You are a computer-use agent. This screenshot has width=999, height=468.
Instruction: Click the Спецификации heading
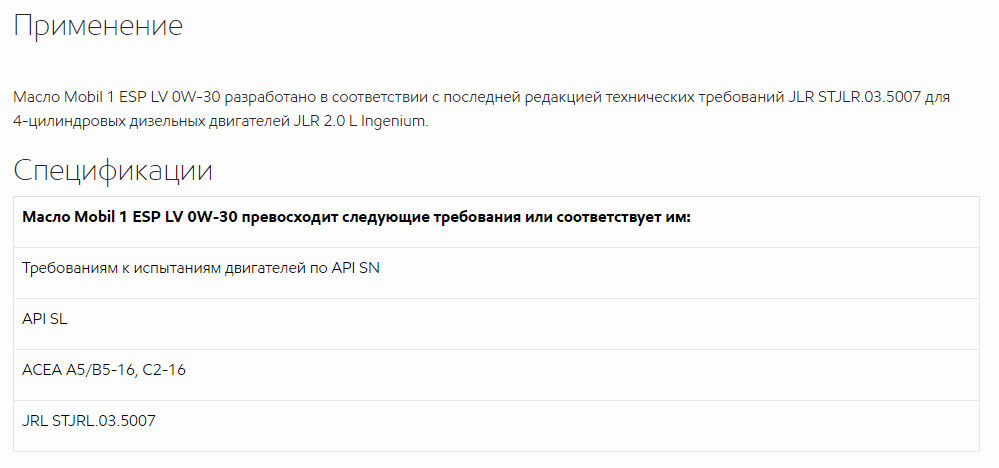pyautogui.click(x=113, y=170)
